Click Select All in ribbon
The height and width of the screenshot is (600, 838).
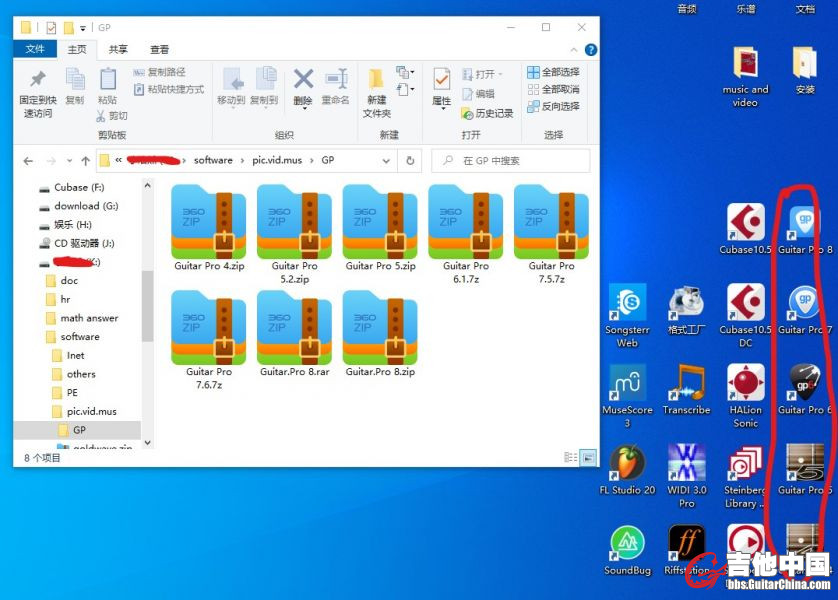point(553,72)
